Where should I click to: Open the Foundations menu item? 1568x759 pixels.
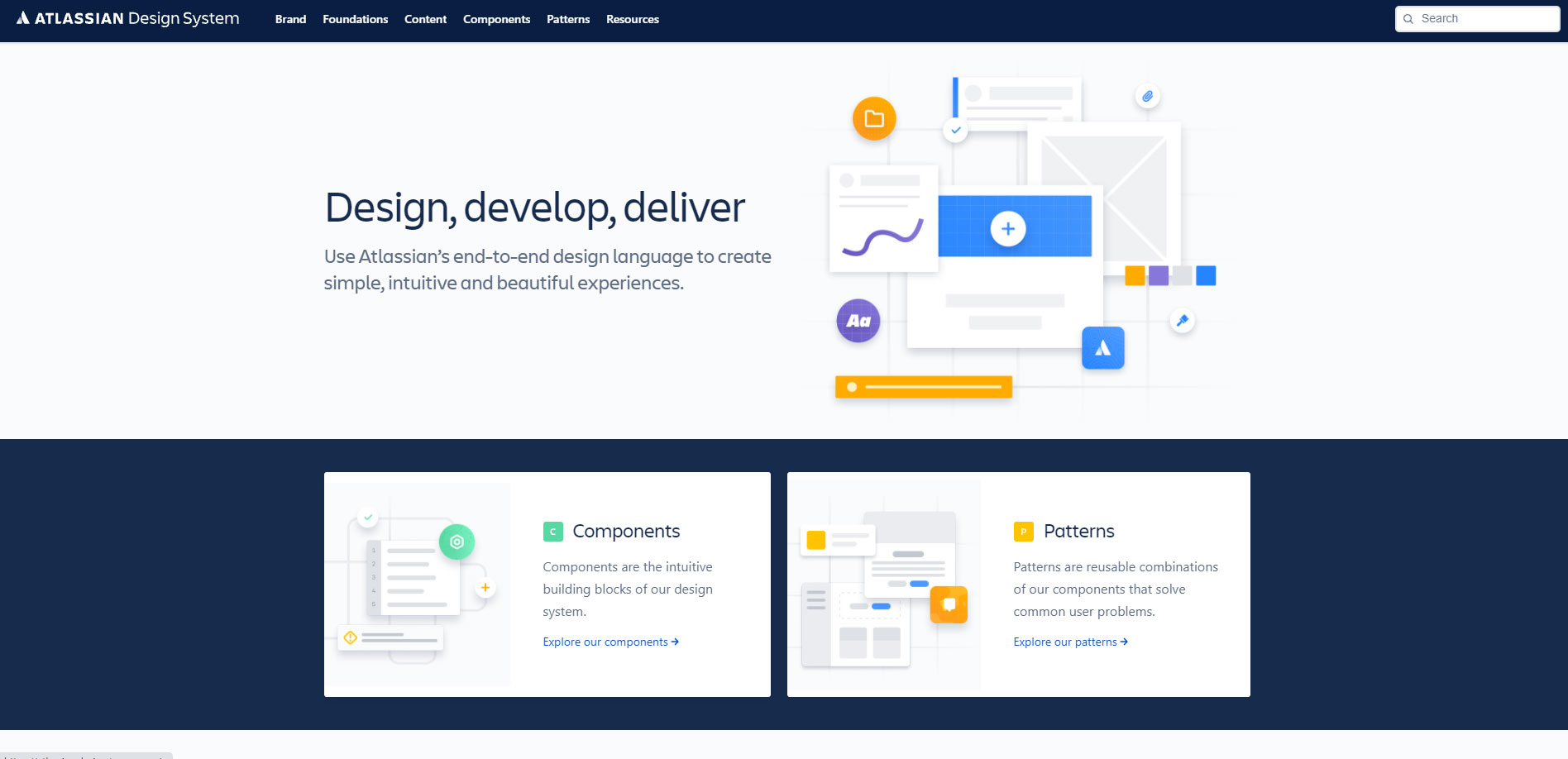pyautogui.click(x=355, y=19)
